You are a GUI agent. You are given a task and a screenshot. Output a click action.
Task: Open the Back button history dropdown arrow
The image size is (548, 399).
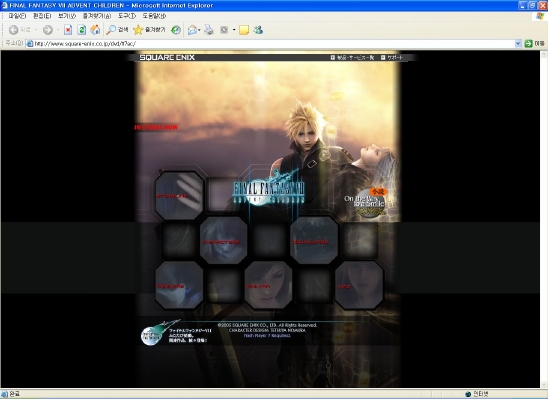click(x=36, y=30)
